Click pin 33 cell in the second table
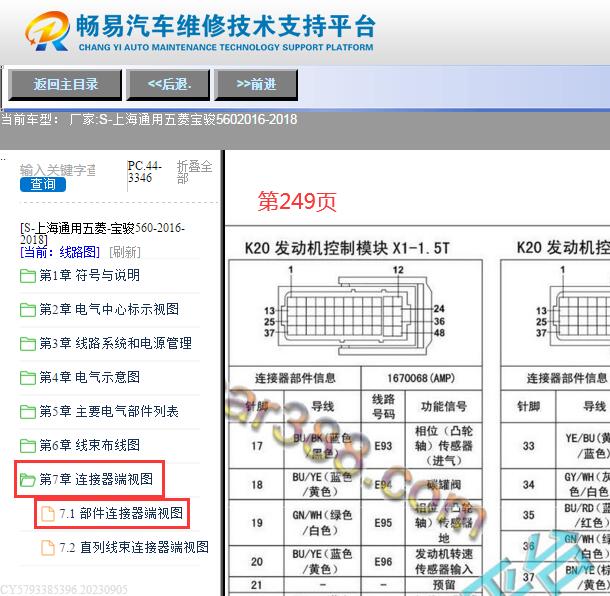Image resolution: width=610 pixels, height=596 pixels. point(528,446)
